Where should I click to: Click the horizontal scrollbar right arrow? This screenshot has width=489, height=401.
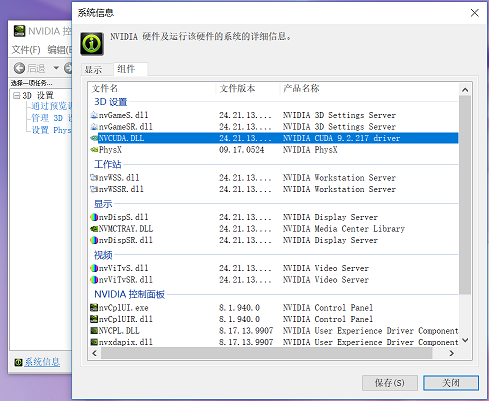pyautogui.click(x=452, y=353)
